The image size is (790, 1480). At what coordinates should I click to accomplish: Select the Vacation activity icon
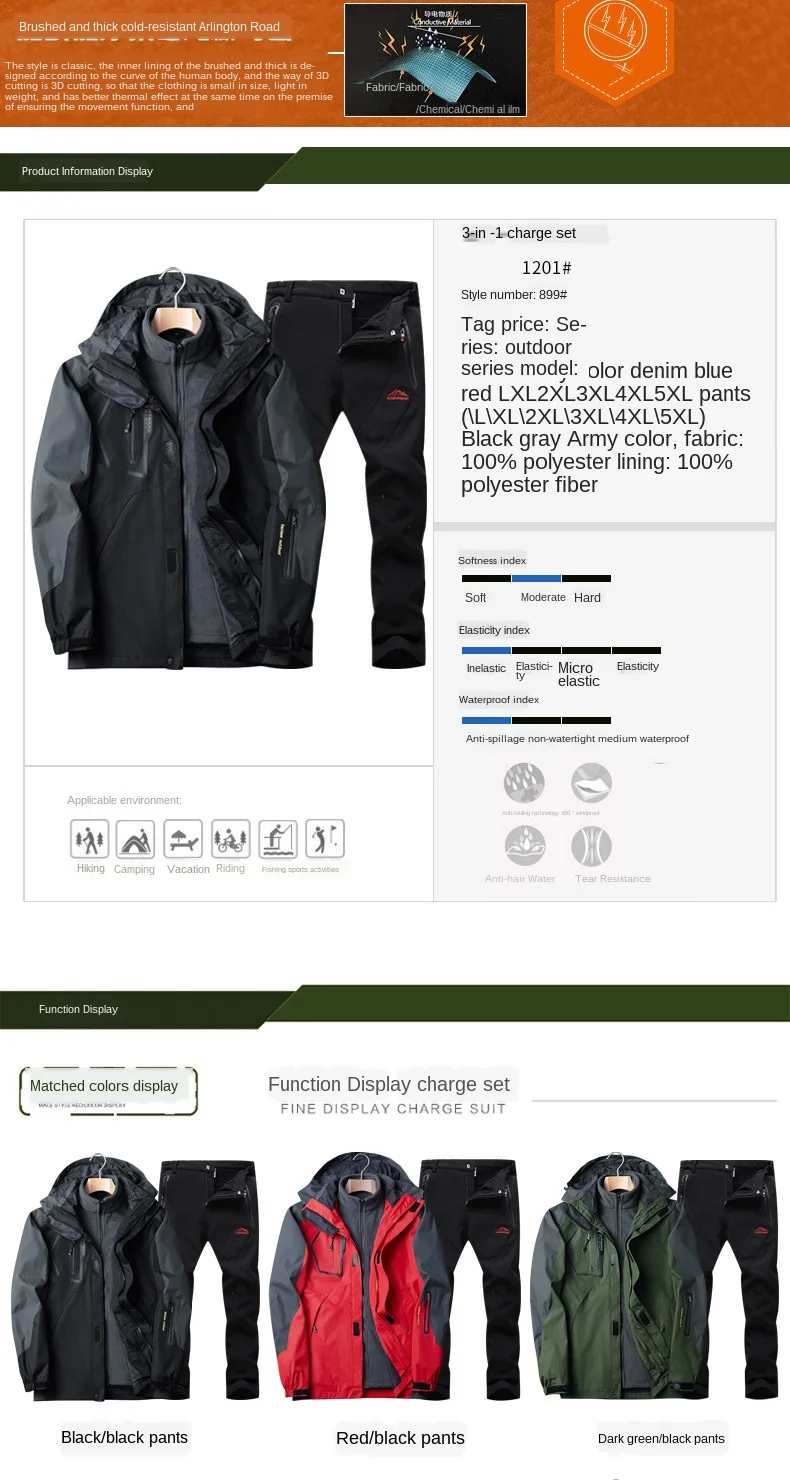point(183,839)
